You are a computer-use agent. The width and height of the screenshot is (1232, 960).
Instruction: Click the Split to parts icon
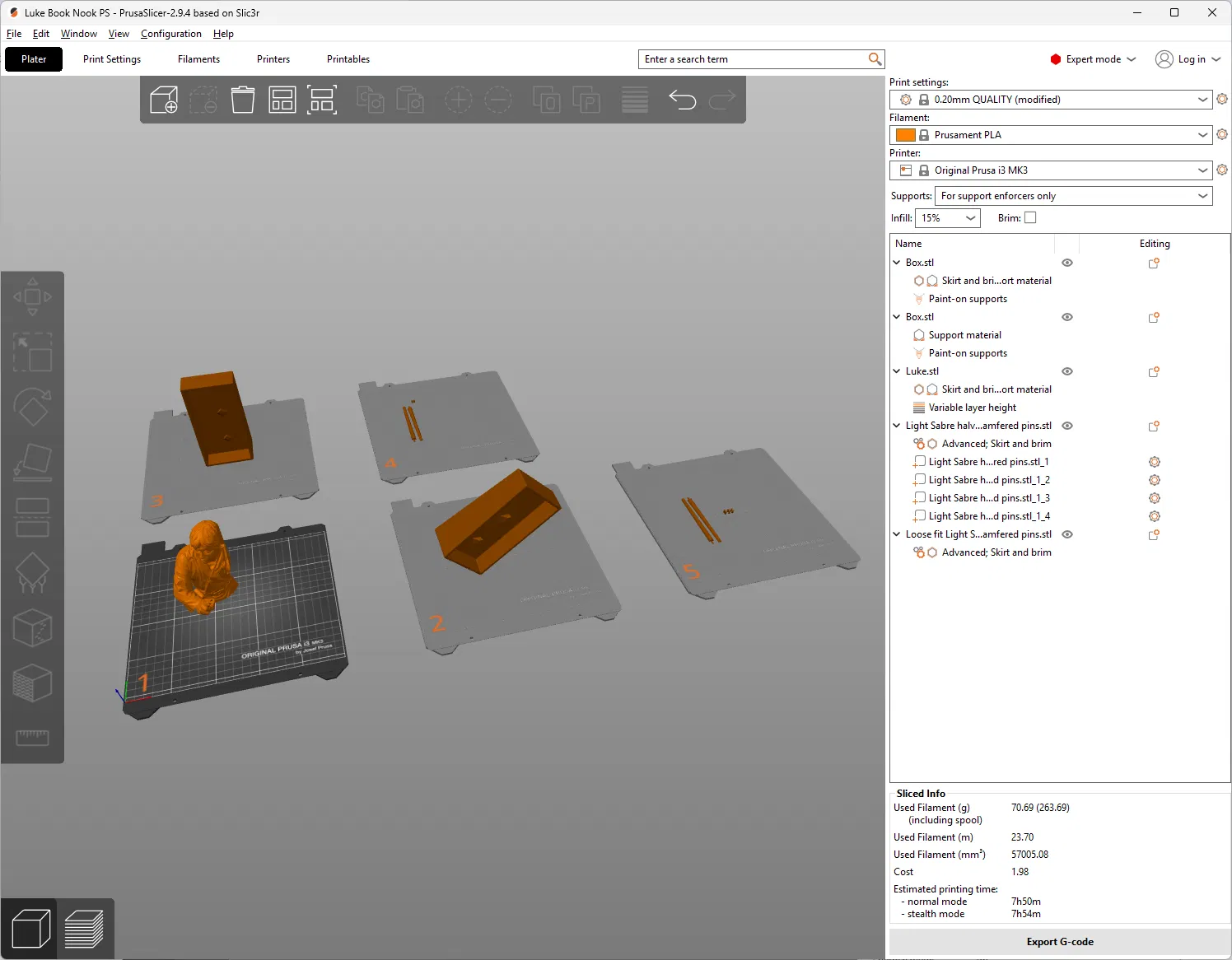(586, 100)
